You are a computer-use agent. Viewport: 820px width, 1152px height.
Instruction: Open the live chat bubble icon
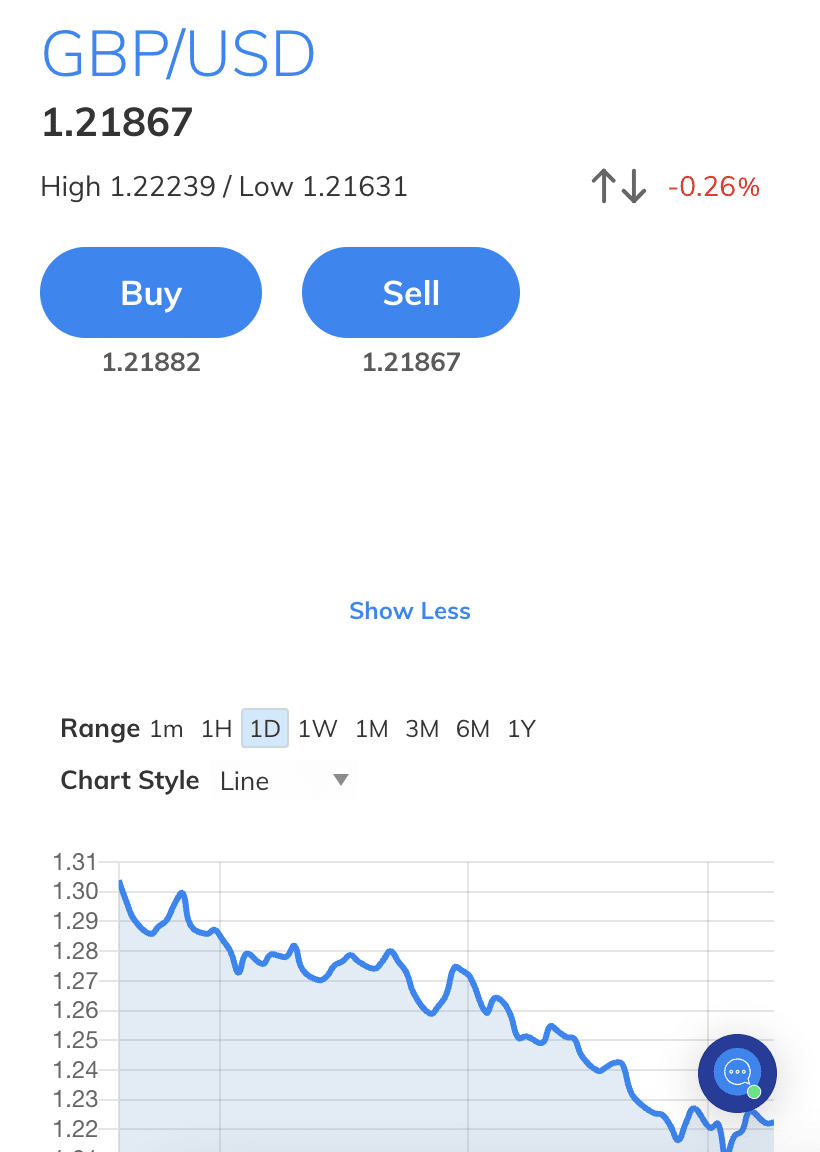pos(737,1072)
